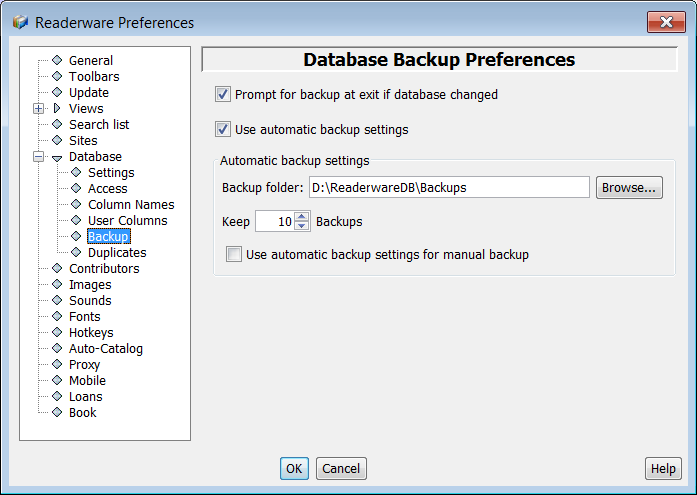
Task: Open Book preferences
Action: pos(82,412)
